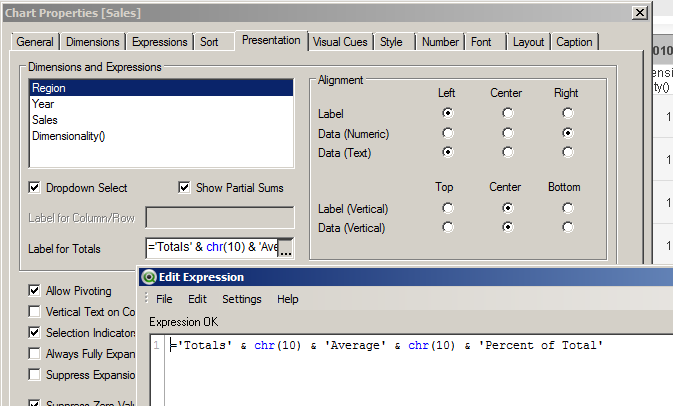
Task: Set Data (Numeric) alignment to Left
Action: [447, 132]
